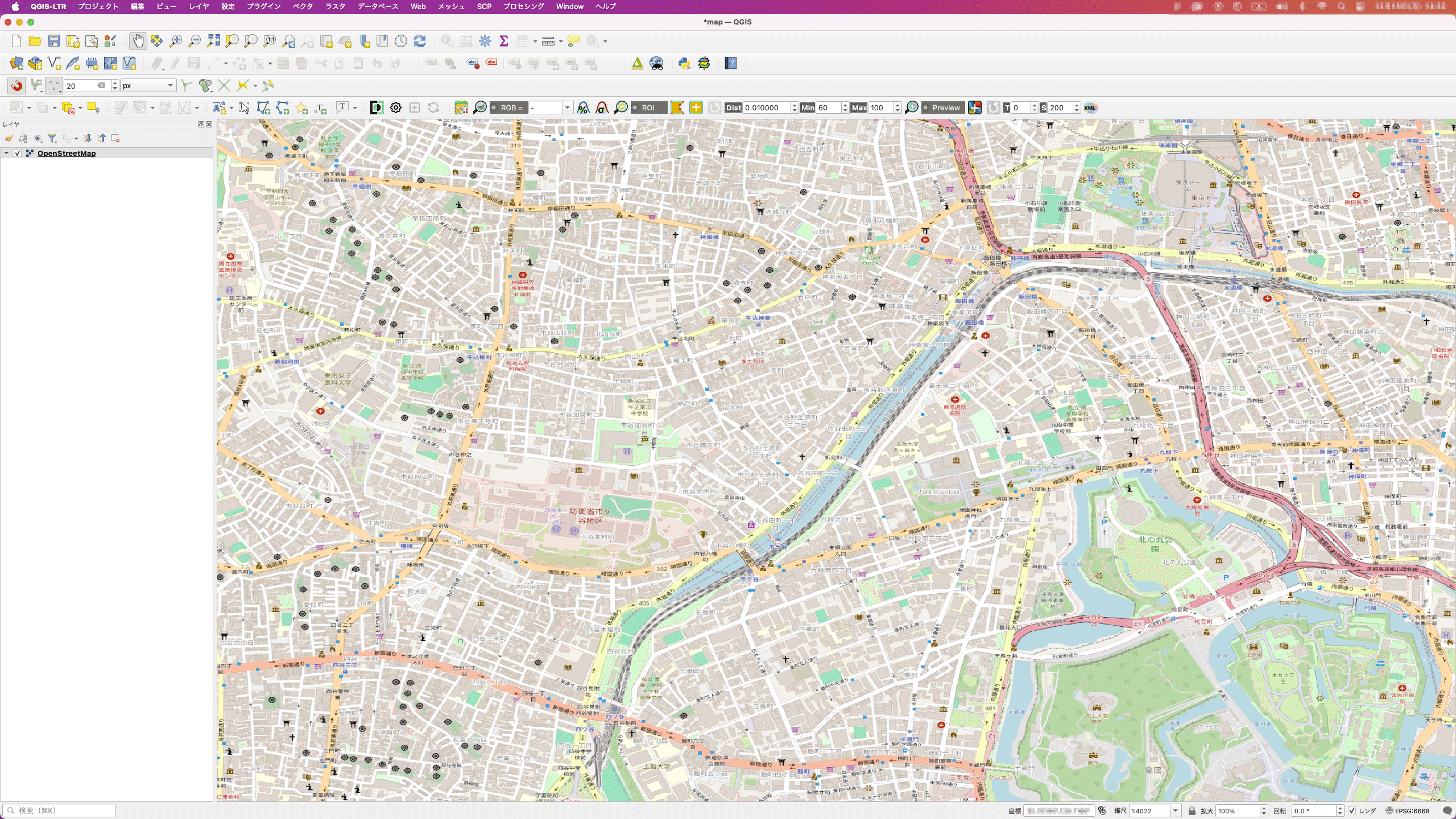Uncheck OpenStreetMap layer visibility checkbox

click(18, 153)
